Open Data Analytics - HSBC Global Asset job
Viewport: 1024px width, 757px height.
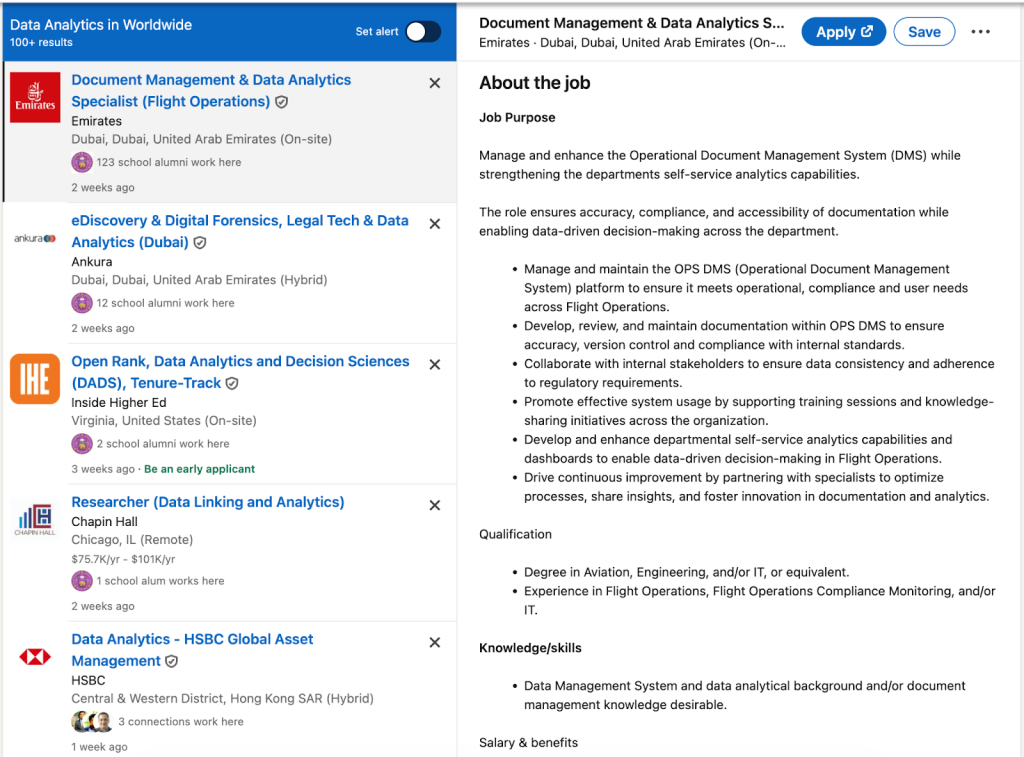[192, 639]
